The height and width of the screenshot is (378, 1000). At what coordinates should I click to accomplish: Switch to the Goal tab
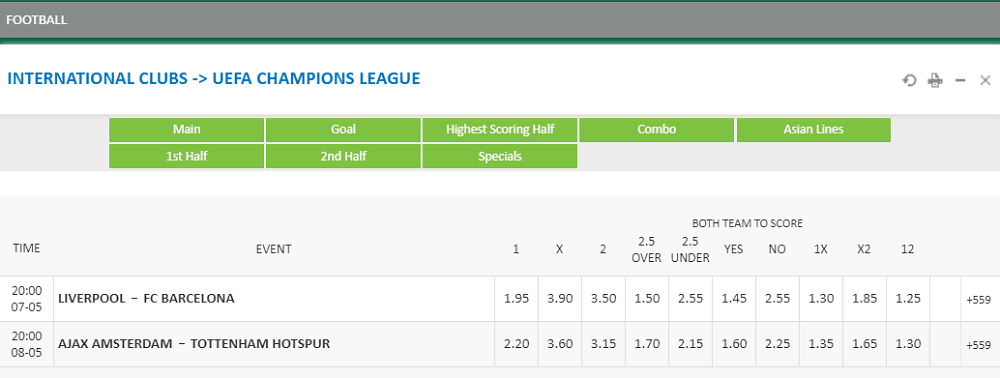(343, 130)
